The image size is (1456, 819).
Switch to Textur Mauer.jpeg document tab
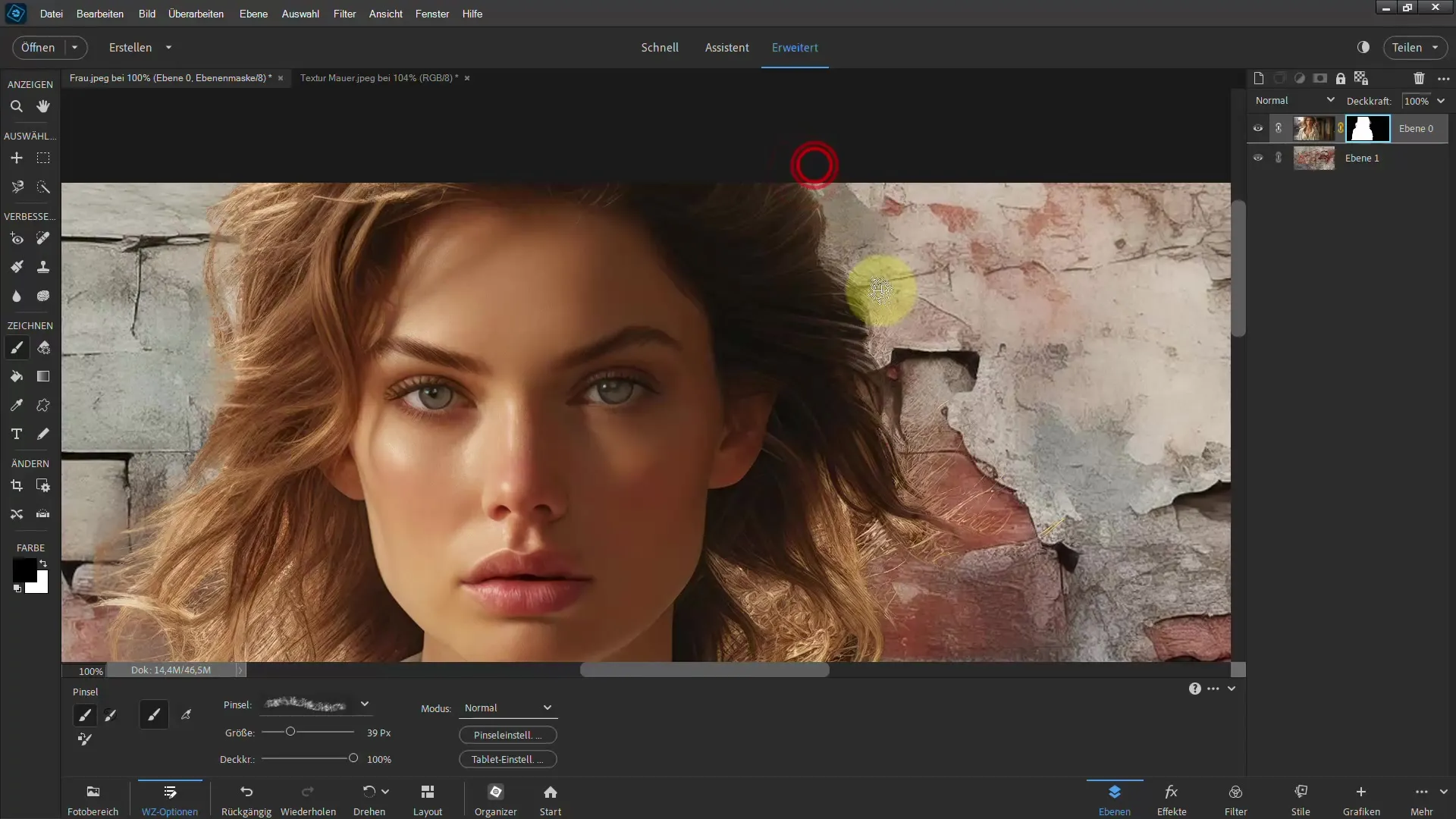(x=378, y=78)
